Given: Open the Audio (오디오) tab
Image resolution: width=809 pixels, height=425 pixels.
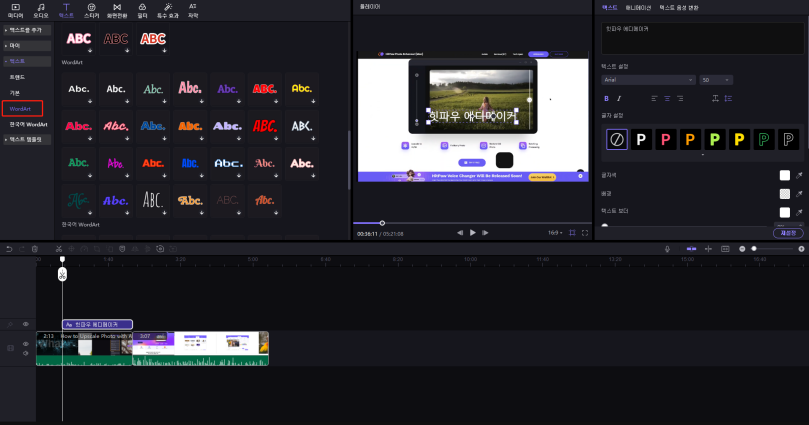Looking at the screenshot, I should point(41,10).
